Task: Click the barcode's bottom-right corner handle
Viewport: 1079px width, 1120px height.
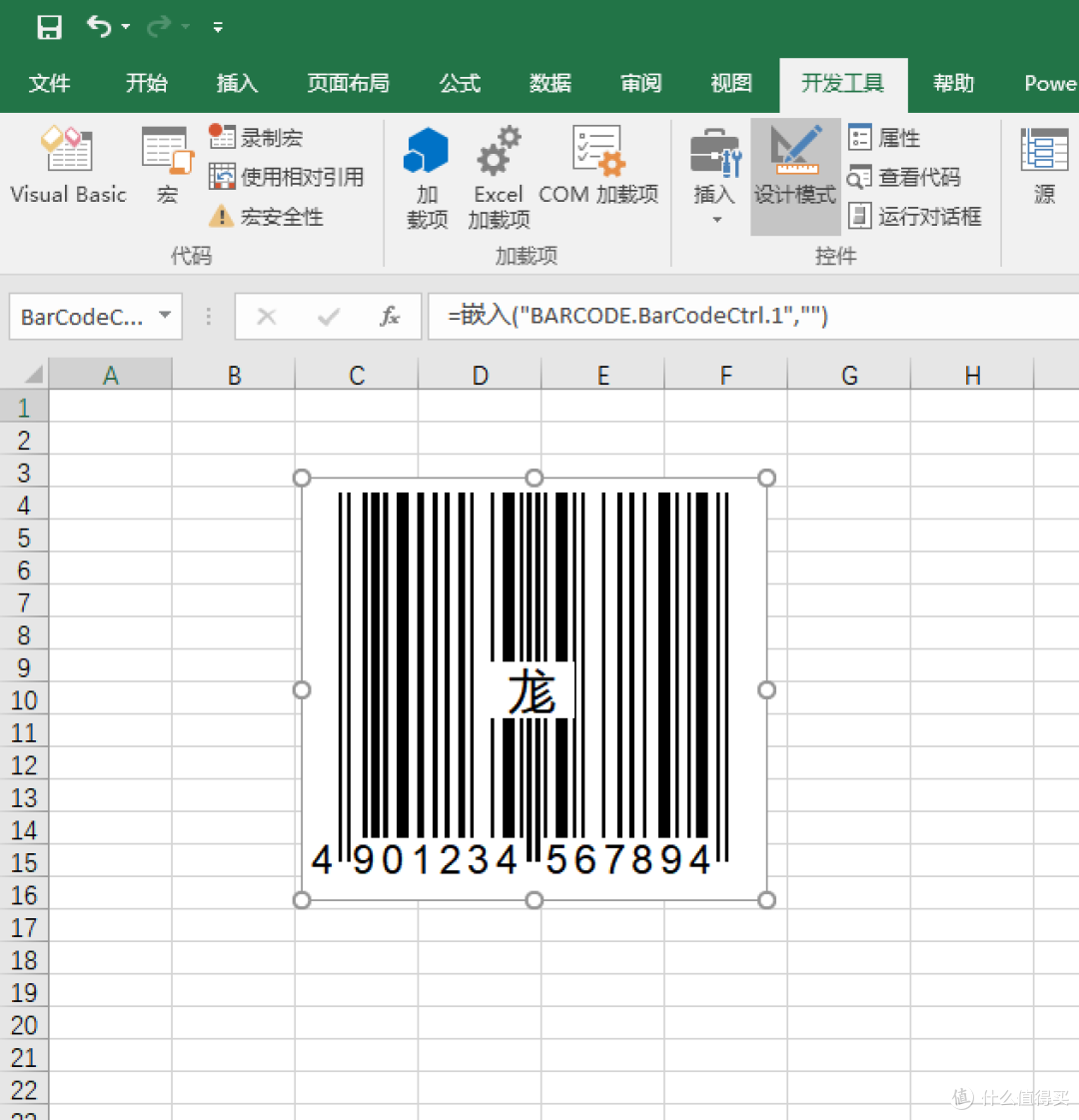Action: pos(767,900)
